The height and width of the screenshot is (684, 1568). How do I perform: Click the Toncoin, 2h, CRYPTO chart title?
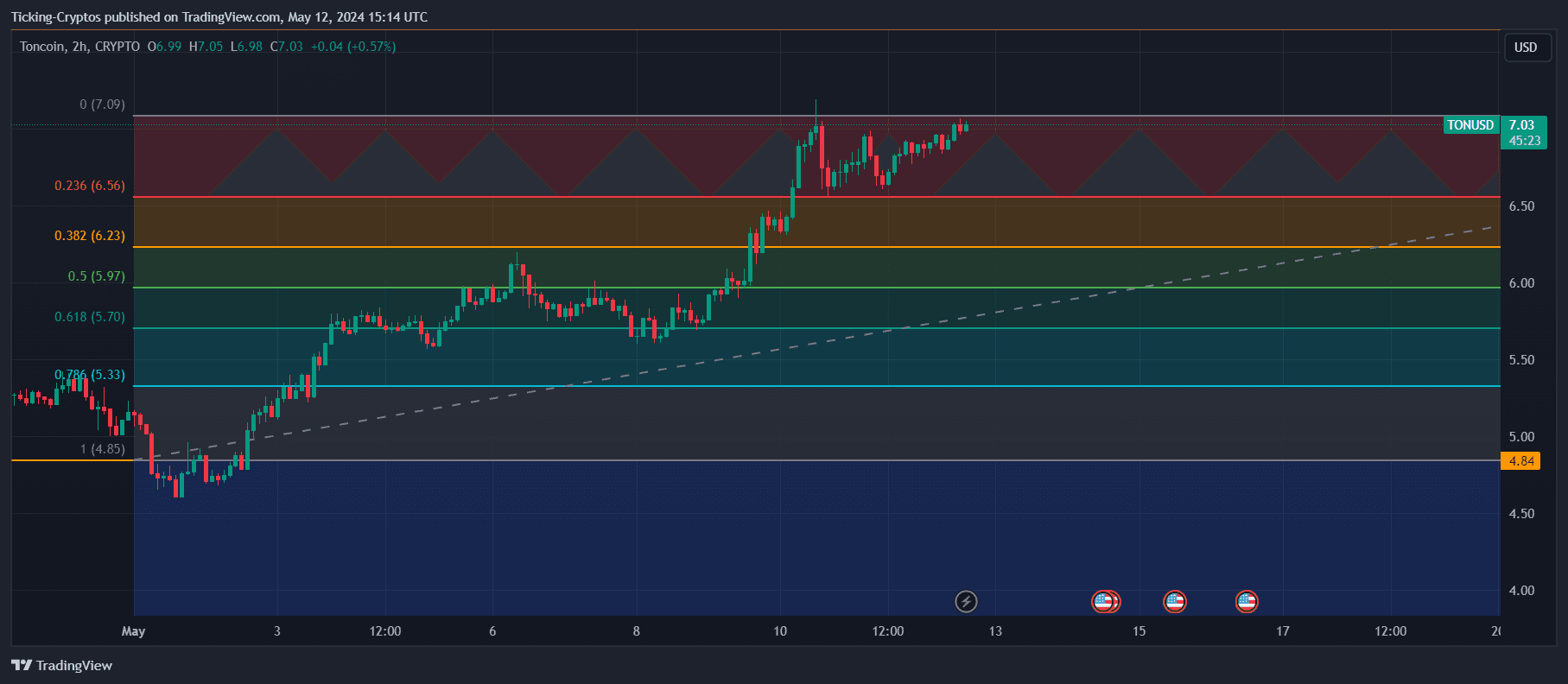pyautogui.click(x=79, y=47)
